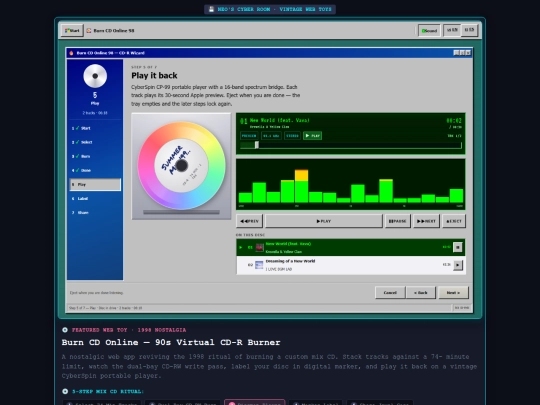Select the Dreaming of a New World track row
540x405 pixels.
point(351,265)
